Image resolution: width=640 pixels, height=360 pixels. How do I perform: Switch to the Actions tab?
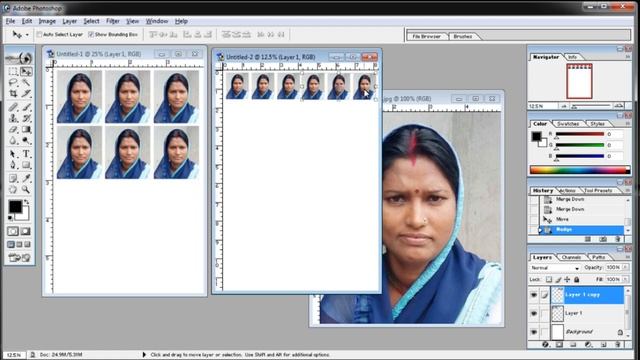(x=567, y=191)
